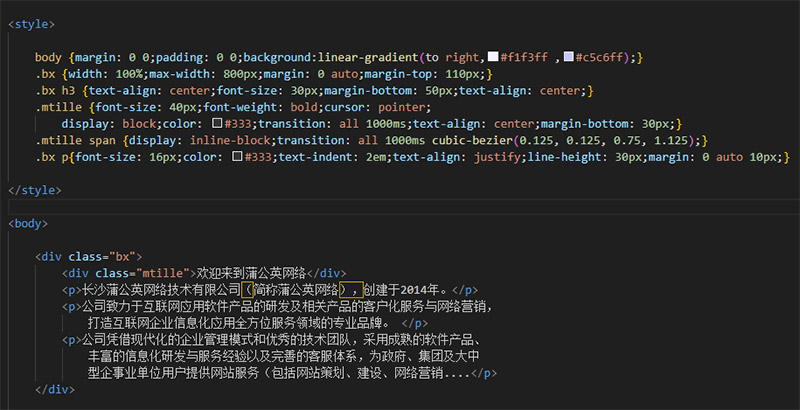
Task: Click the line starting 型企事业单位用户
Action: click(x=279, y=373)
